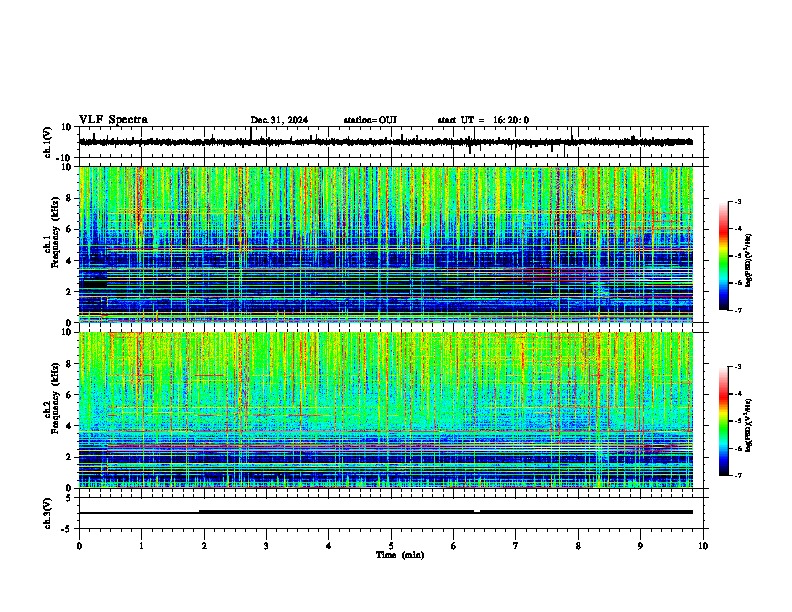This screenshot has height=612, width=792.
Task: Click time-axis tick label "5"
Action: click(391, 546)
